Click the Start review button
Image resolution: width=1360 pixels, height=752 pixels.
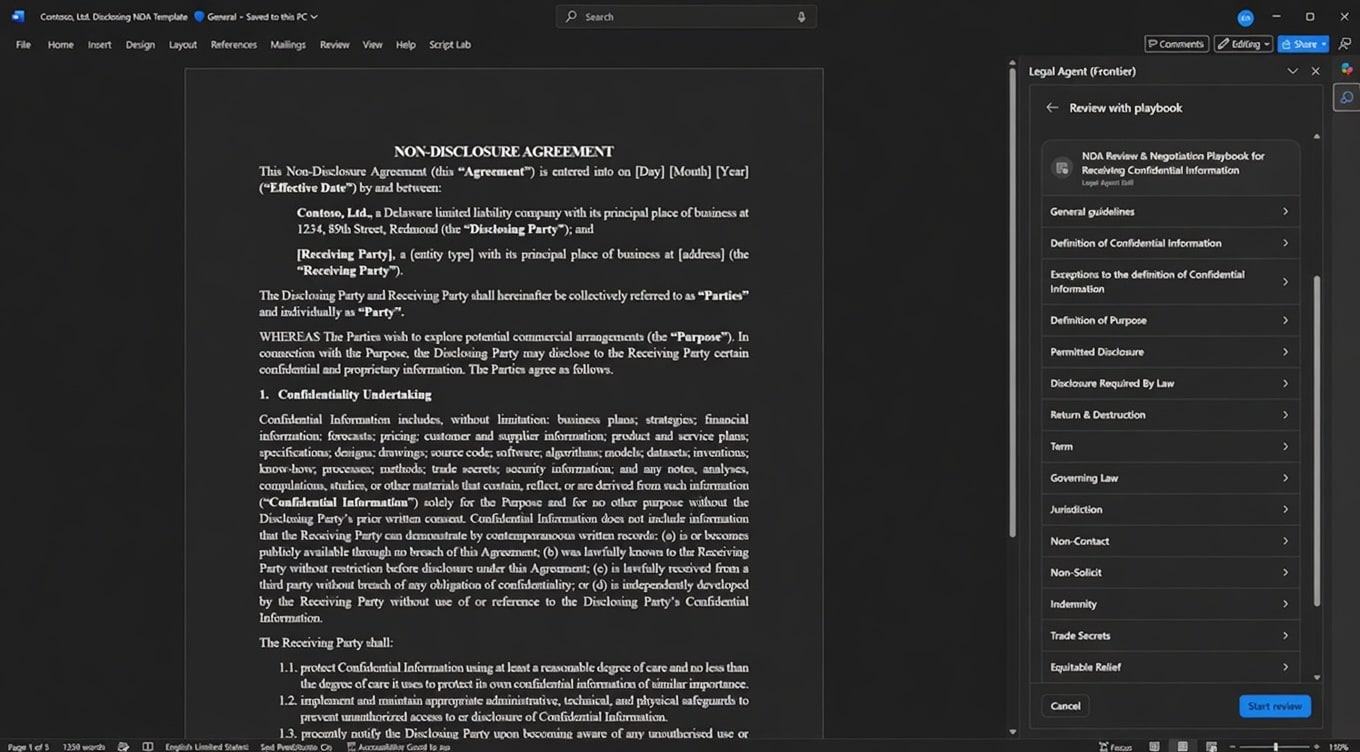[1275, 706]
